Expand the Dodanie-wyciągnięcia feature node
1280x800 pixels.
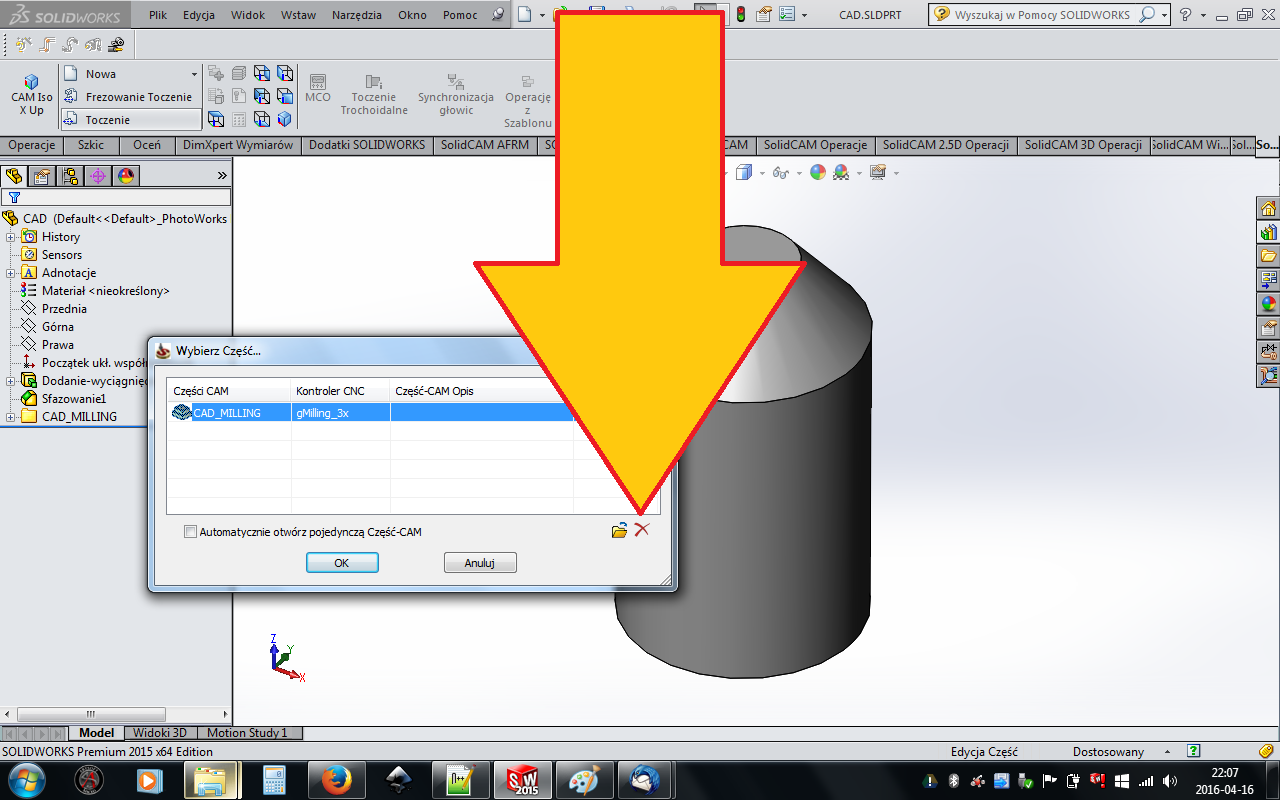pos(11,381)
